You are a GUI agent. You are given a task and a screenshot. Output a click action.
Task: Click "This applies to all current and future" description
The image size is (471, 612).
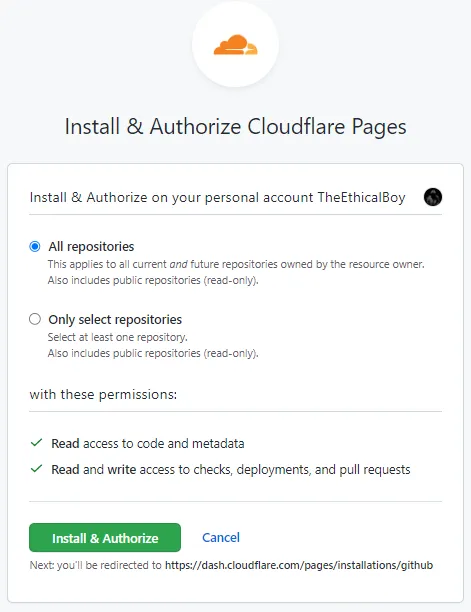pos(236,264)
